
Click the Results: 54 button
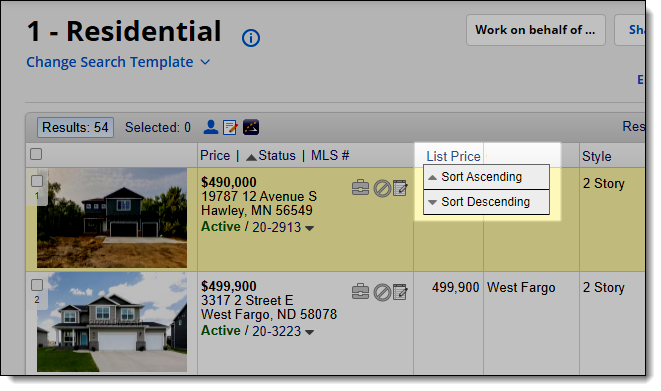coord(75,127)
